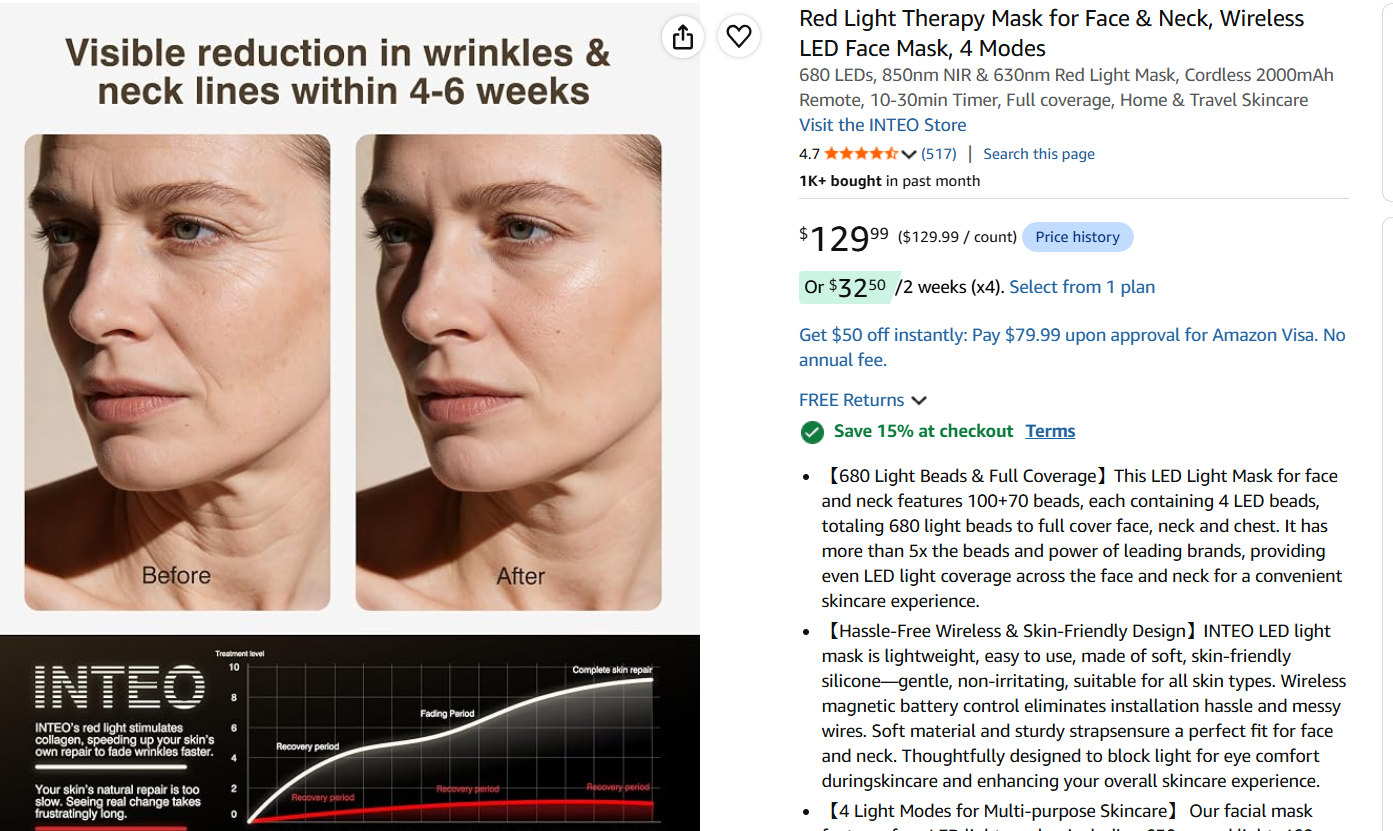This screenshot has width=1393, height=831.
Task: Open the $50 off Amazon Visa offer
Action: coord(1072,347)
